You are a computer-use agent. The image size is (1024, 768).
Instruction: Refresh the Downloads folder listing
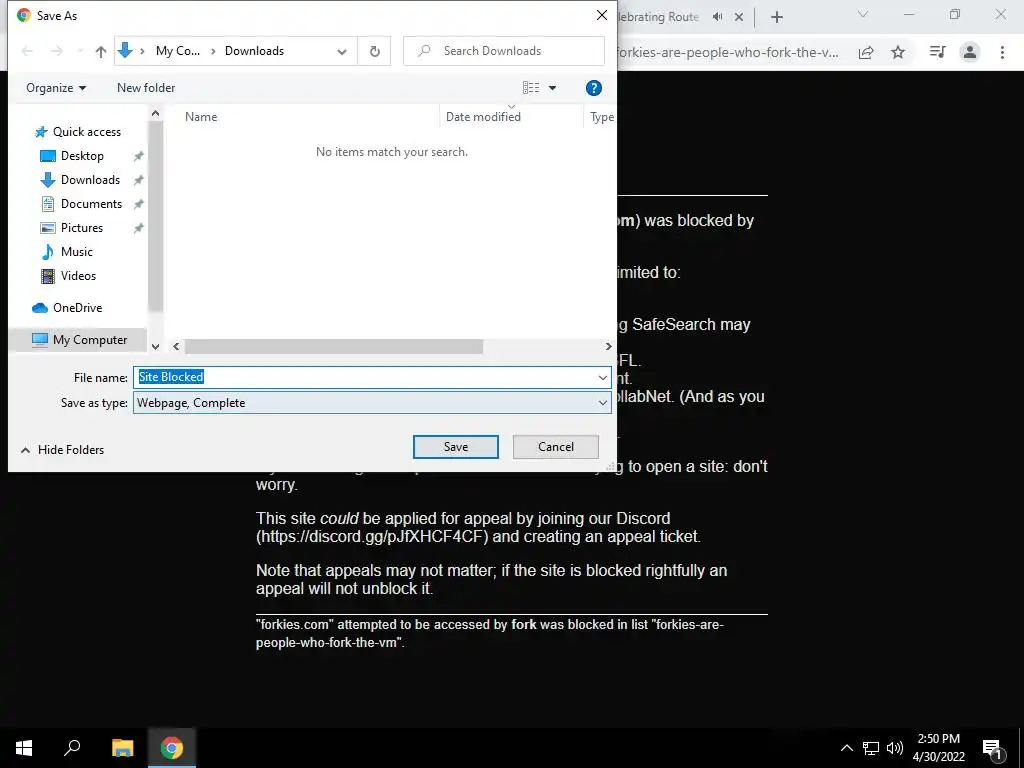374,51
